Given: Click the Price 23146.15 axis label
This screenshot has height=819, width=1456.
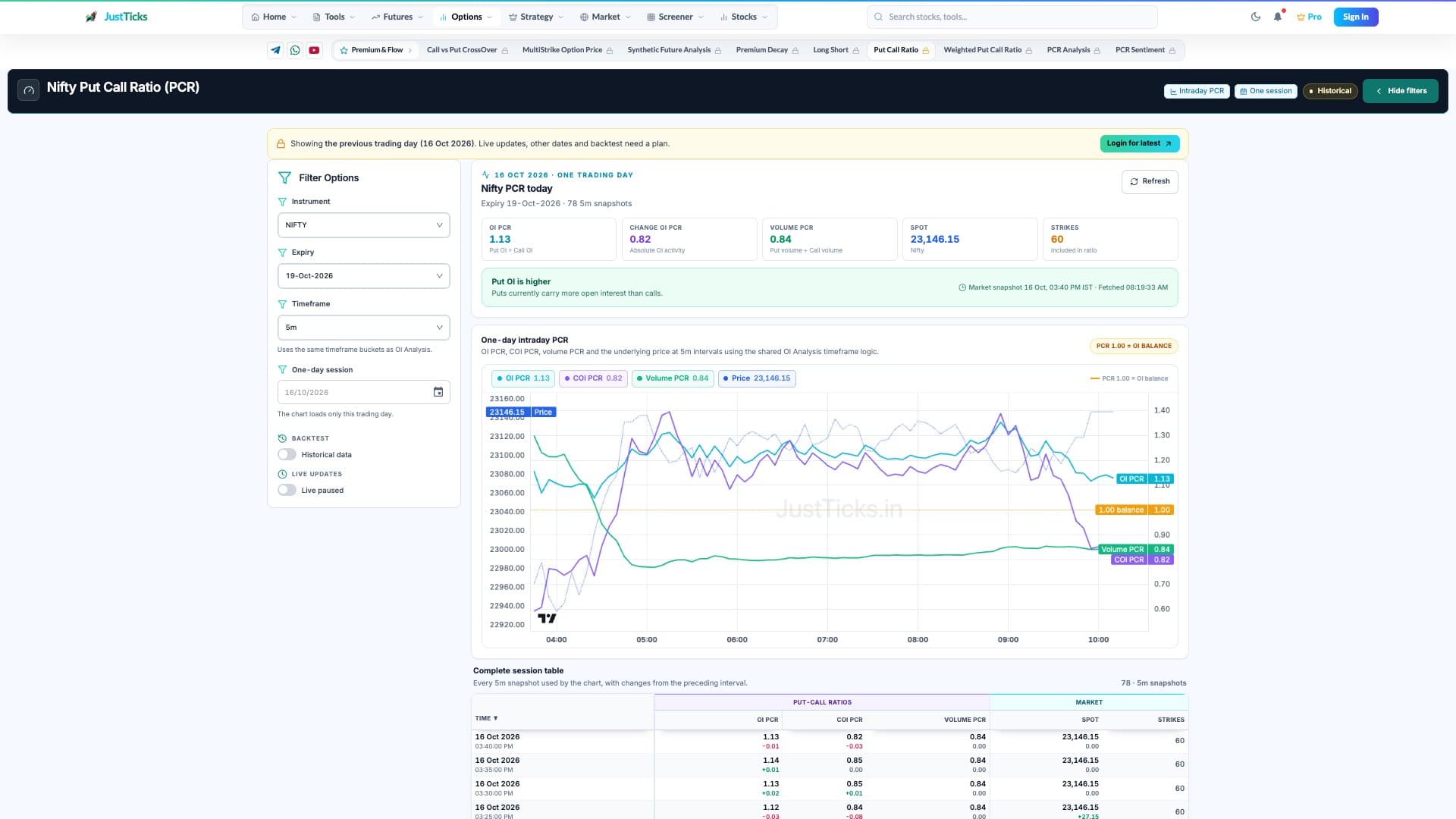Looking at the screenshot, I should (520, 412).
